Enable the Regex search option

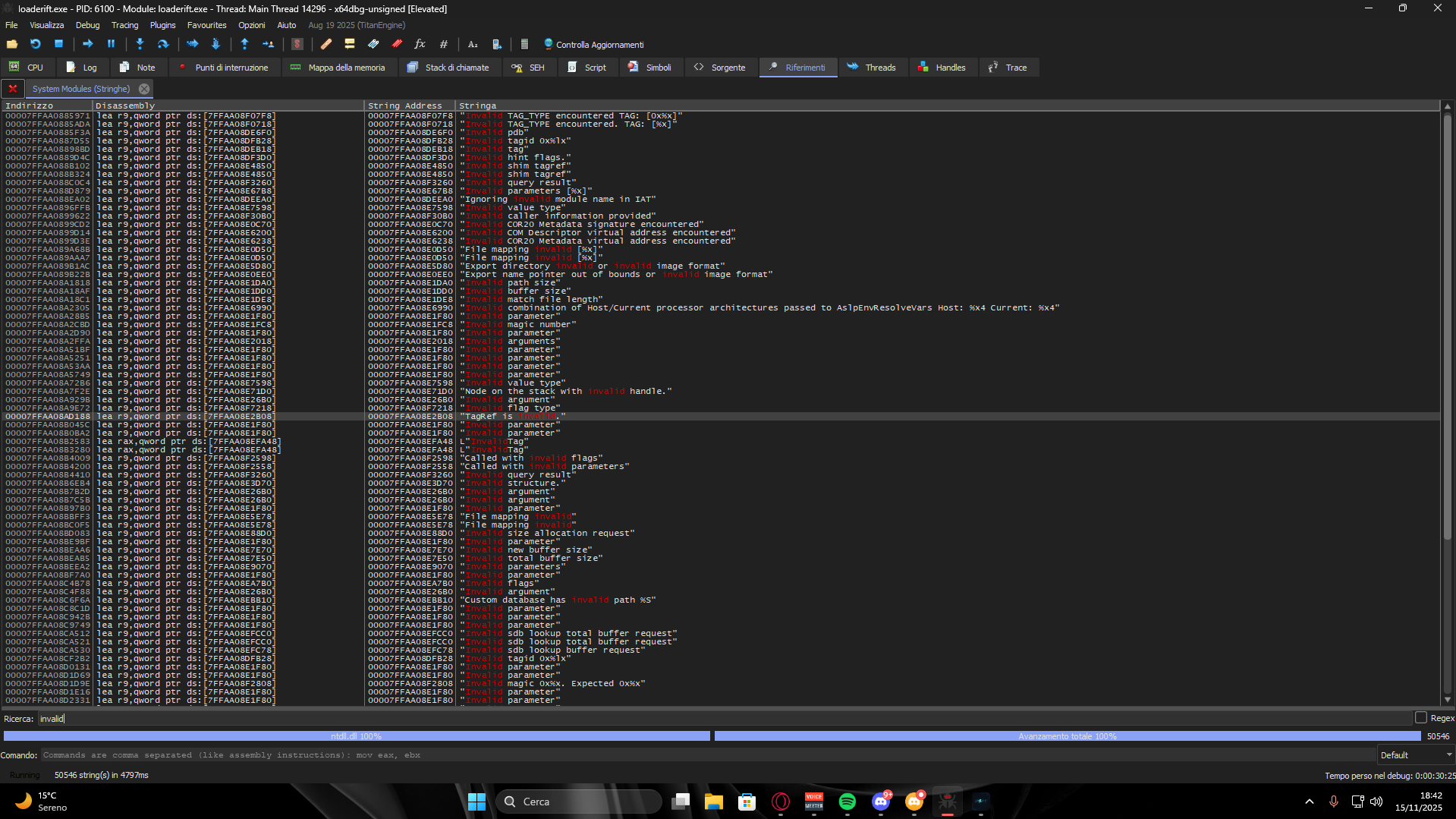coord(1420,717)
